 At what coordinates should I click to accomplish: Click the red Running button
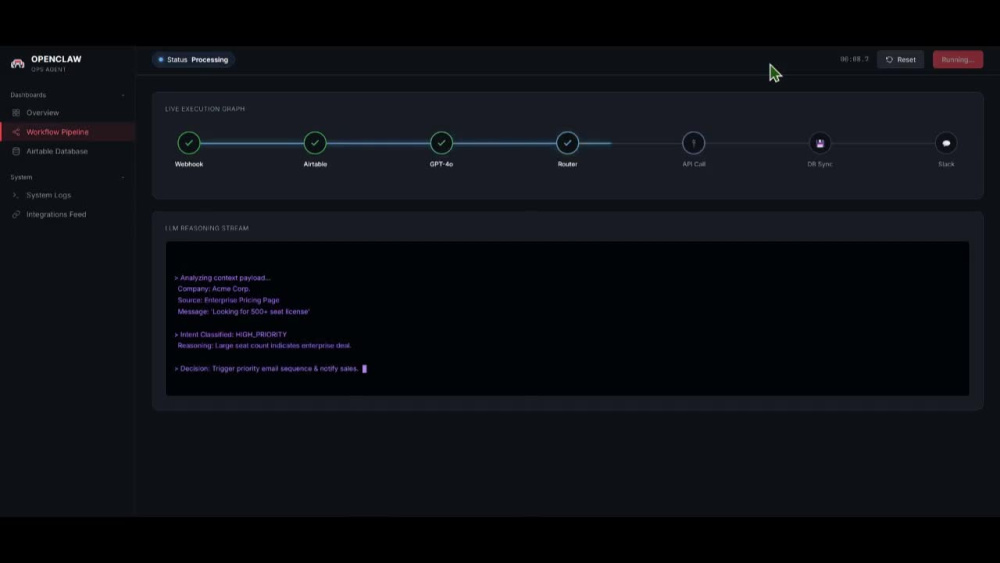(x=958, y=59)
